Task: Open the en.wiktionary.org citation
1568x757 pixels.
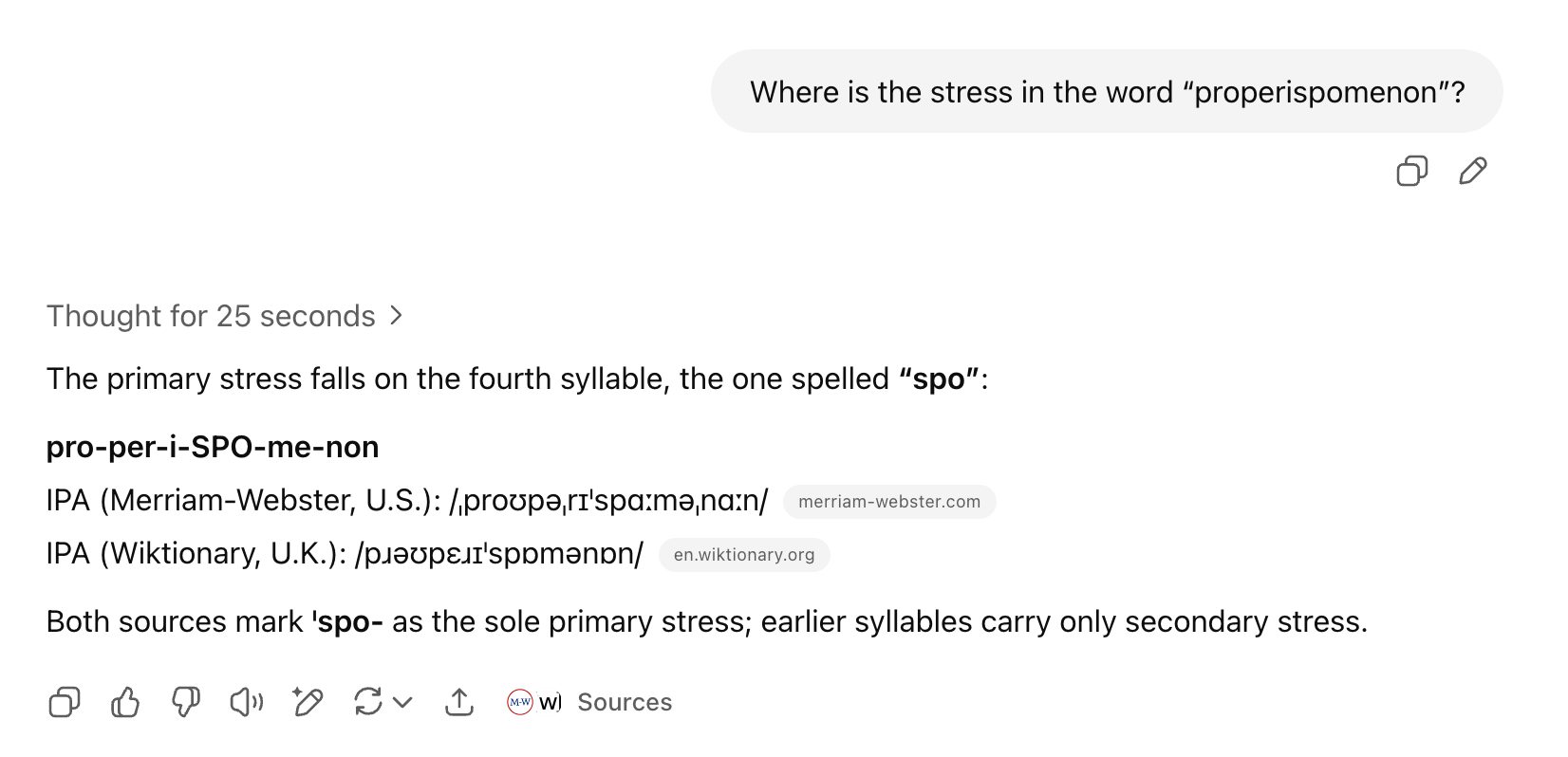Action: 744,555
